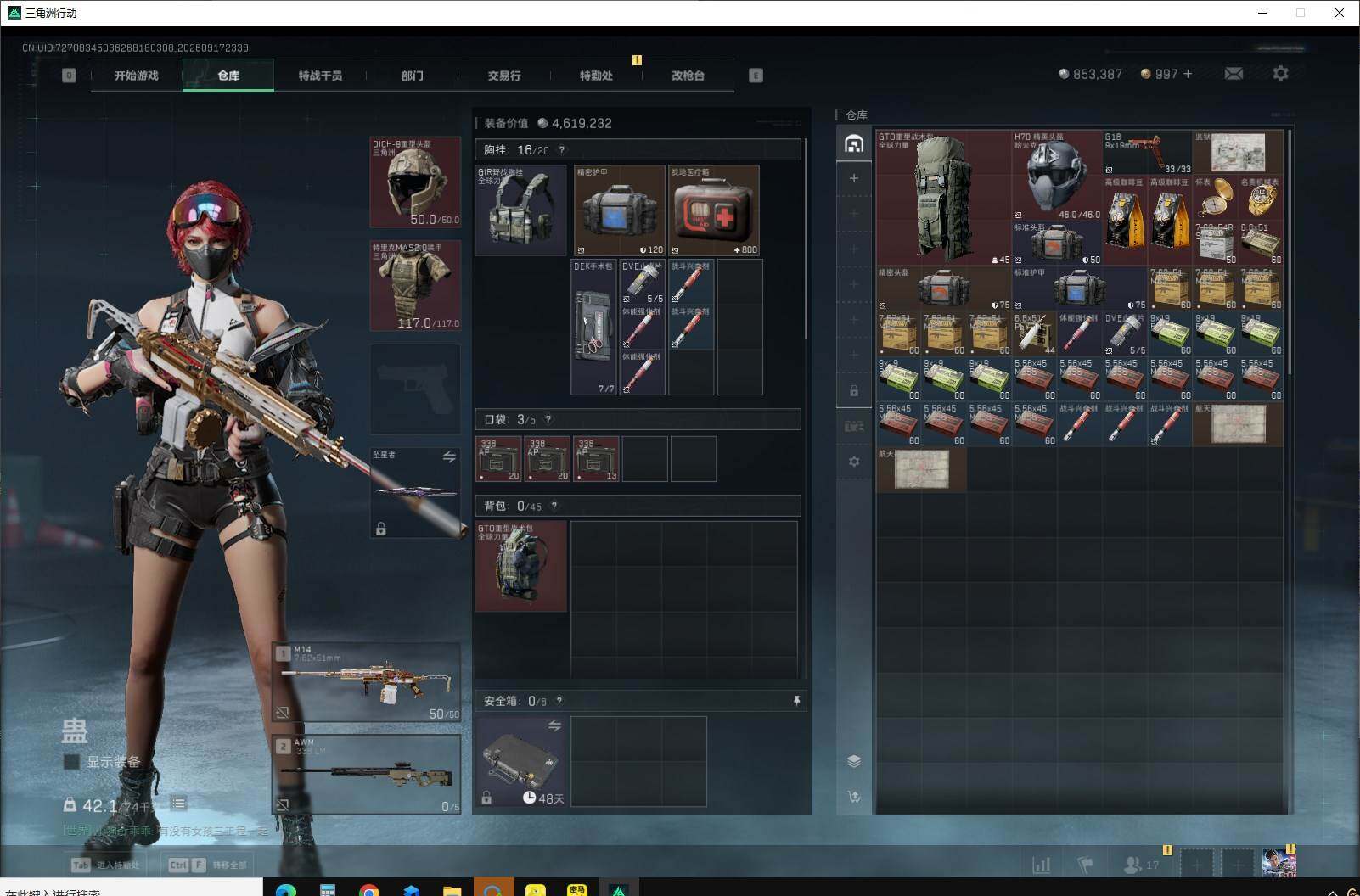Toggle the 安全箱 pin icon
This screenshot has height=896, width=1360.
click(x=796, y=701)
